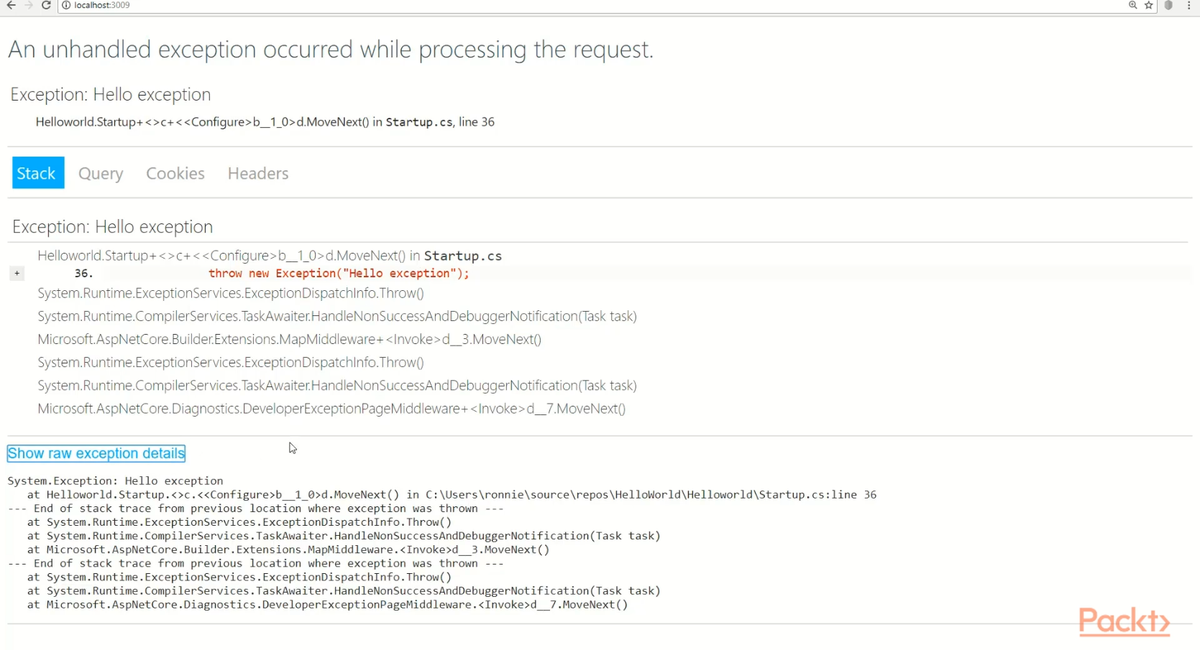Viewport: 1200px width, 650px height.
Task: Open the browser three-dot menu
Action: pyautogui.click(x=1188, y=6)
